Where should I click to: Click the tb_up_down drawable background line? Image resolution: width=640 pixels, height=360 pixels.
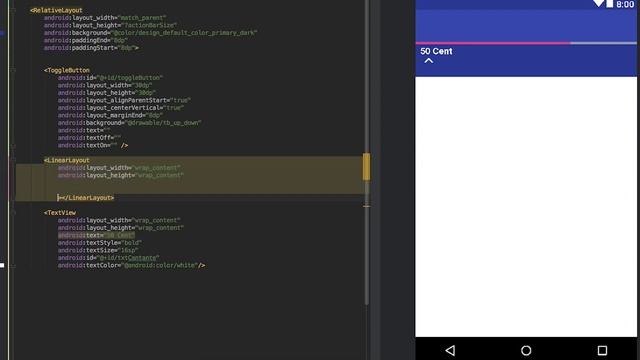click(x=129, y=122)
